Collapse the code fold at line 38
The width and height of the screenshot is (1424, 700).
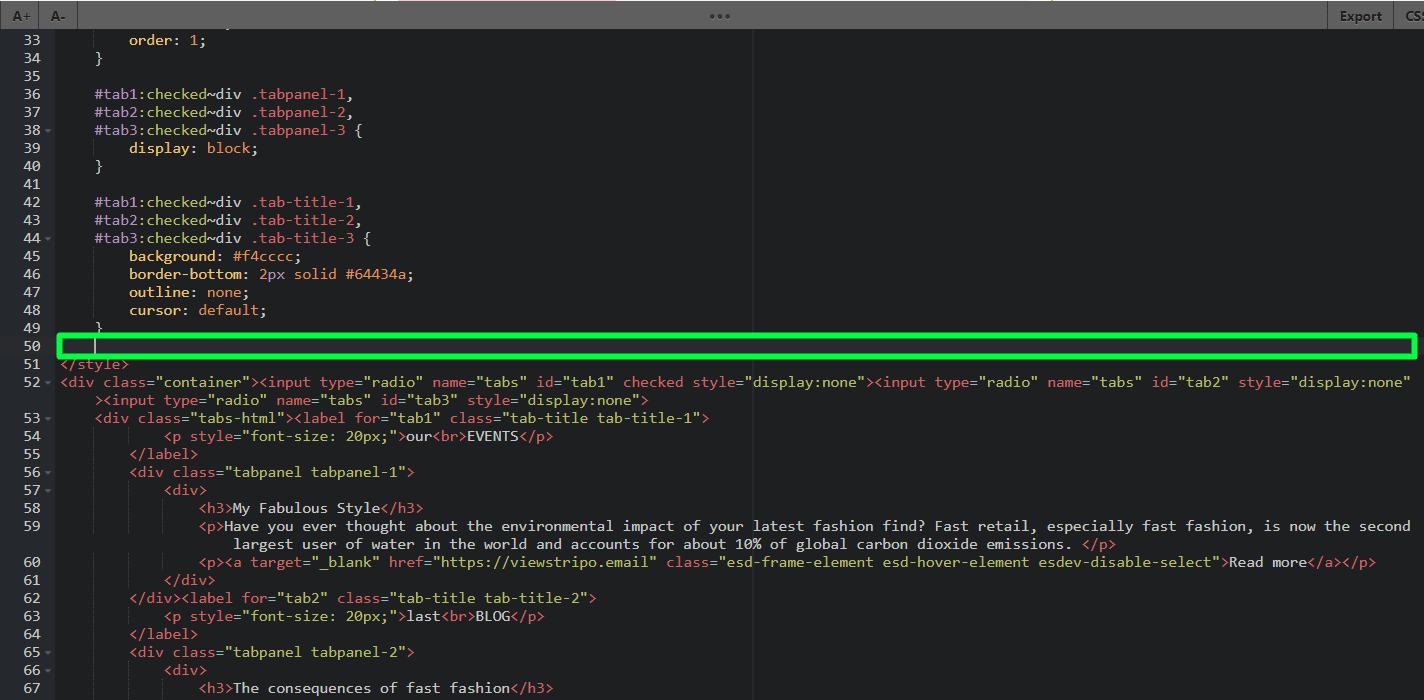(47, 129)
